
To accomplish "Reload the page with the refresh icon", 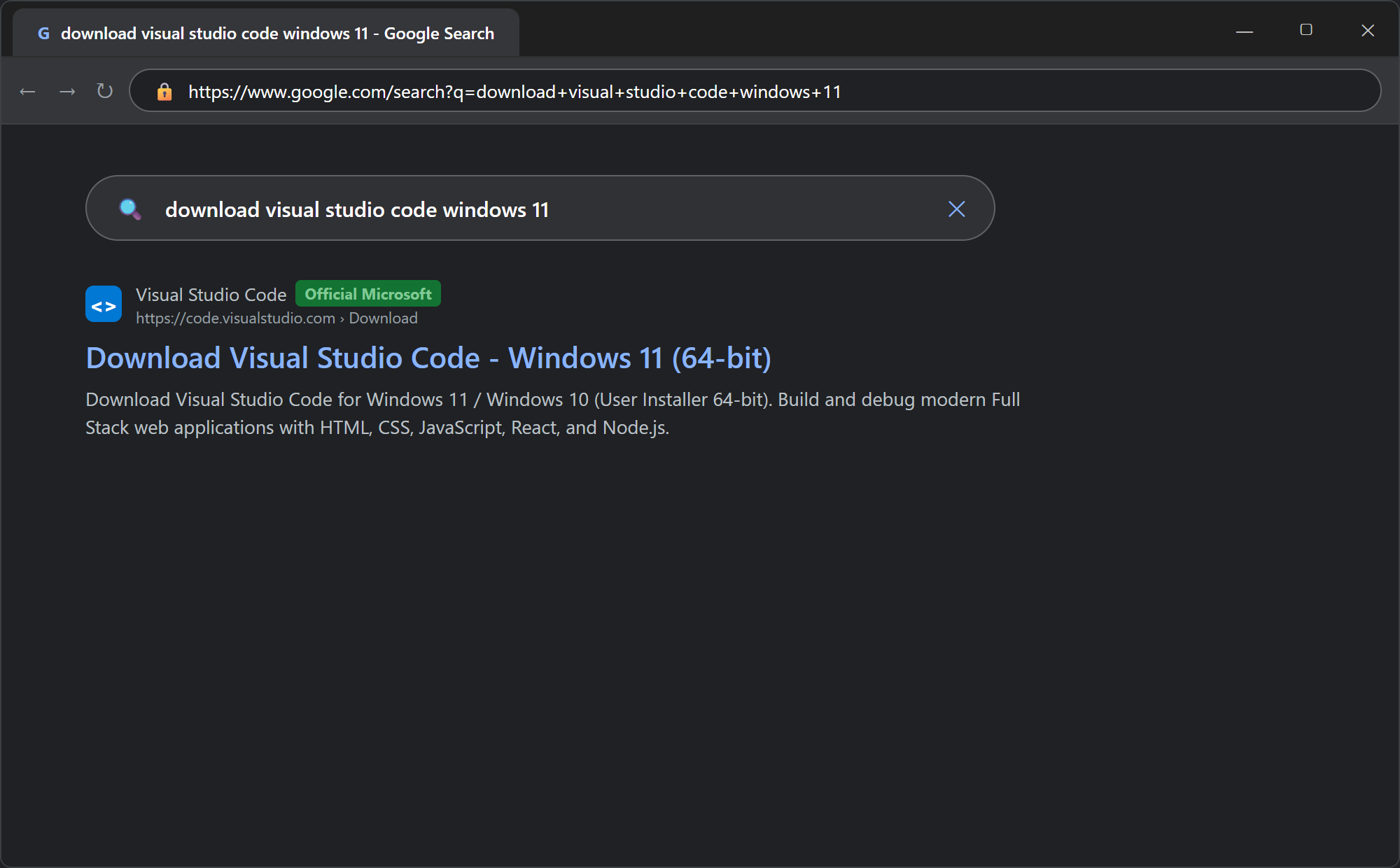I will click(x=105, y=91).
